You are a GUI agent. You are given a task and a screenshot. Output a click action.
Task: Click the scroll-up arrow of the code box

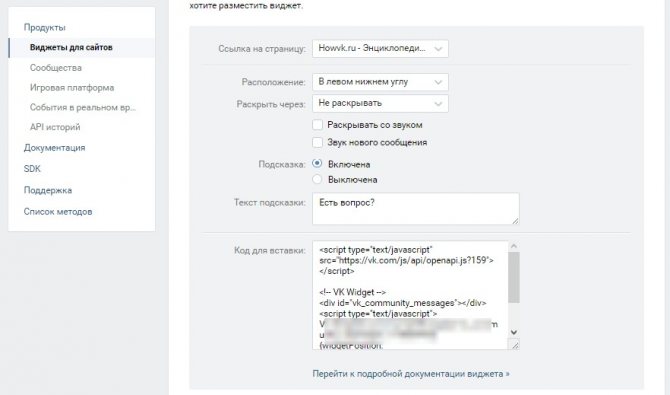coord(514,246)
